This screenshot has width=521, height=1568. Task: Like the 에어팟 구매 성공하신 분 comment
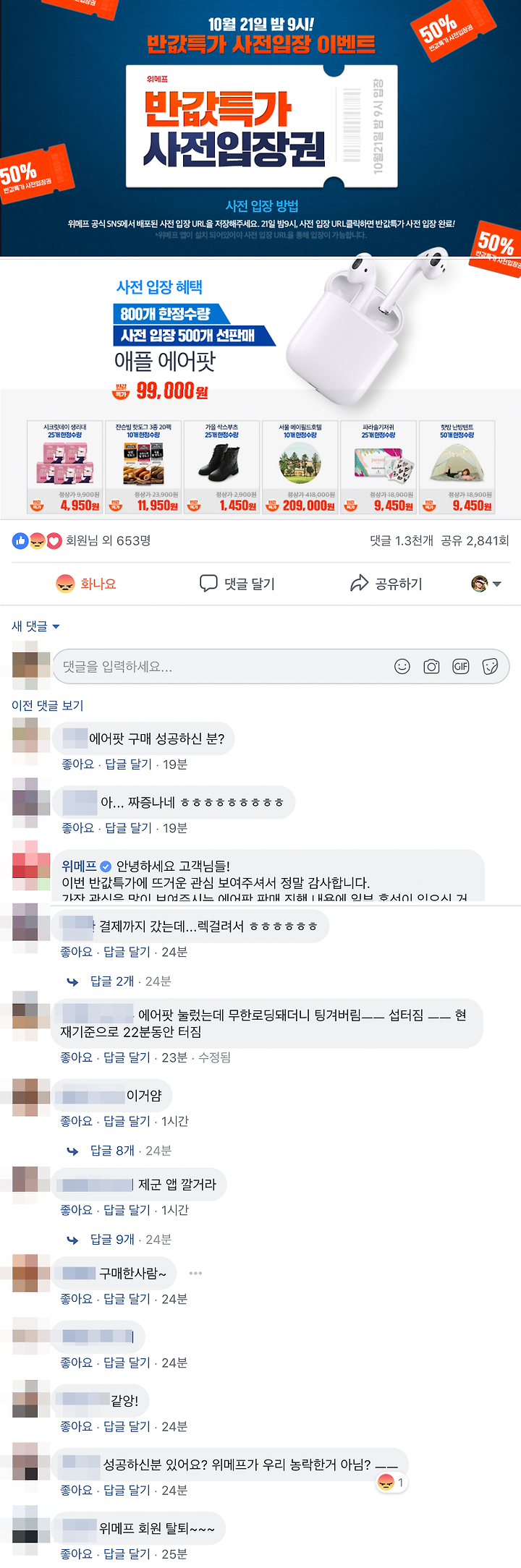(x=77, y=764)
